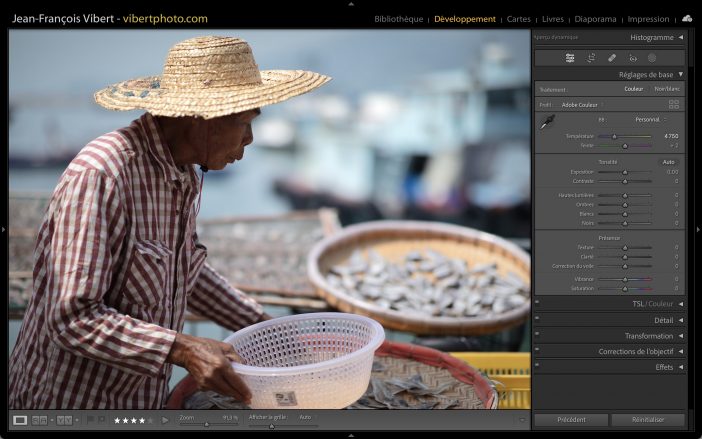Click the Réinitialiser button
702x439 pixels.
pos(648,420)
